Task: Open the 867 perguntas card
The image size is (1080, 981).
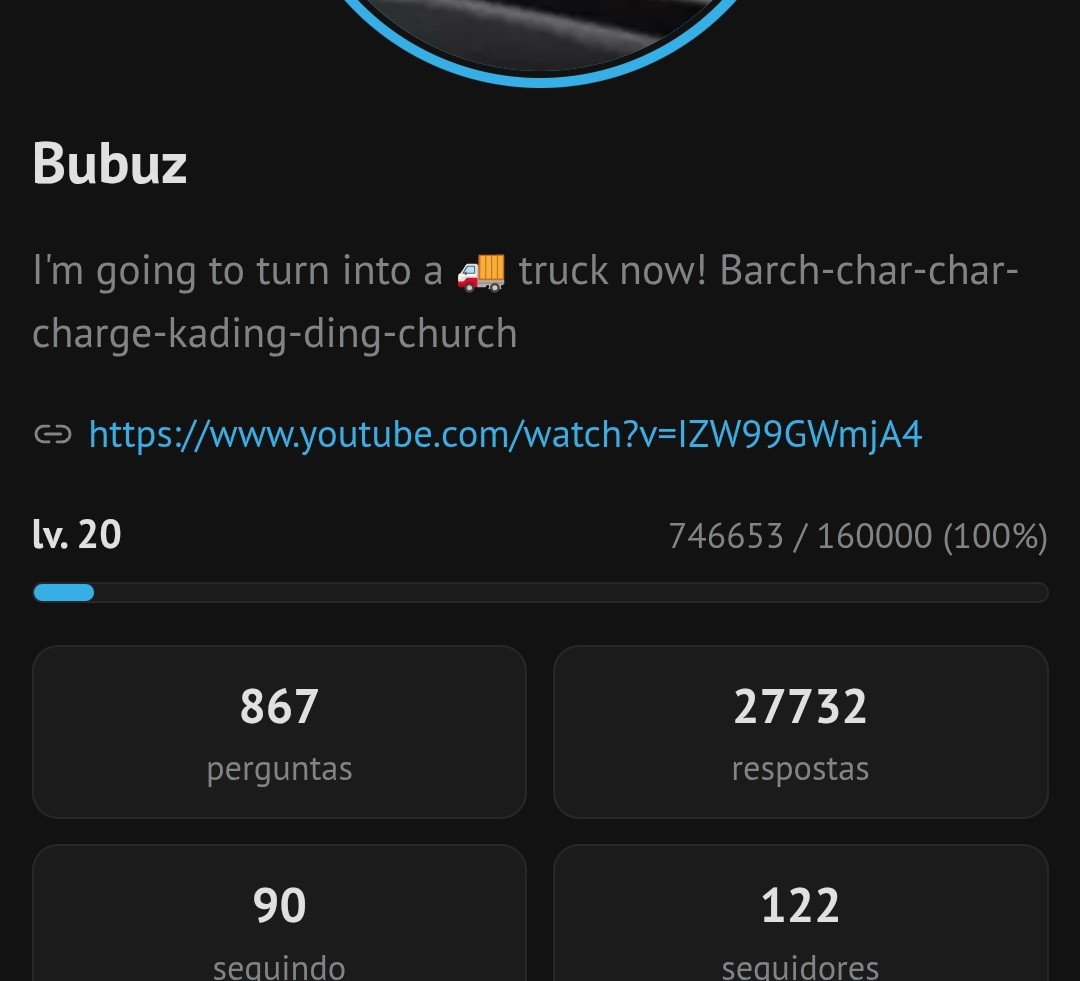Action: pyautogui.click(x=280, y=732)
